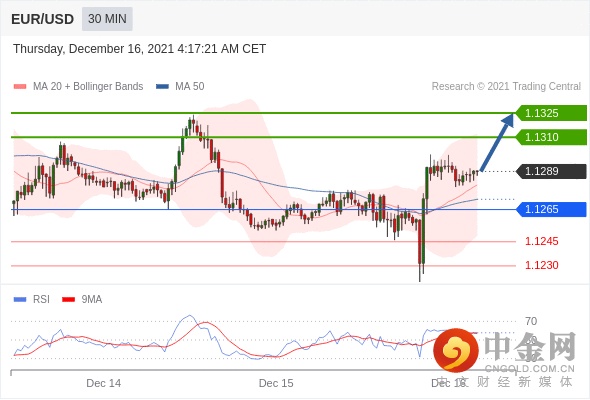Click the 30 MIN timeframe button
This screenshot has height=400, width=590.
[107, 19]
